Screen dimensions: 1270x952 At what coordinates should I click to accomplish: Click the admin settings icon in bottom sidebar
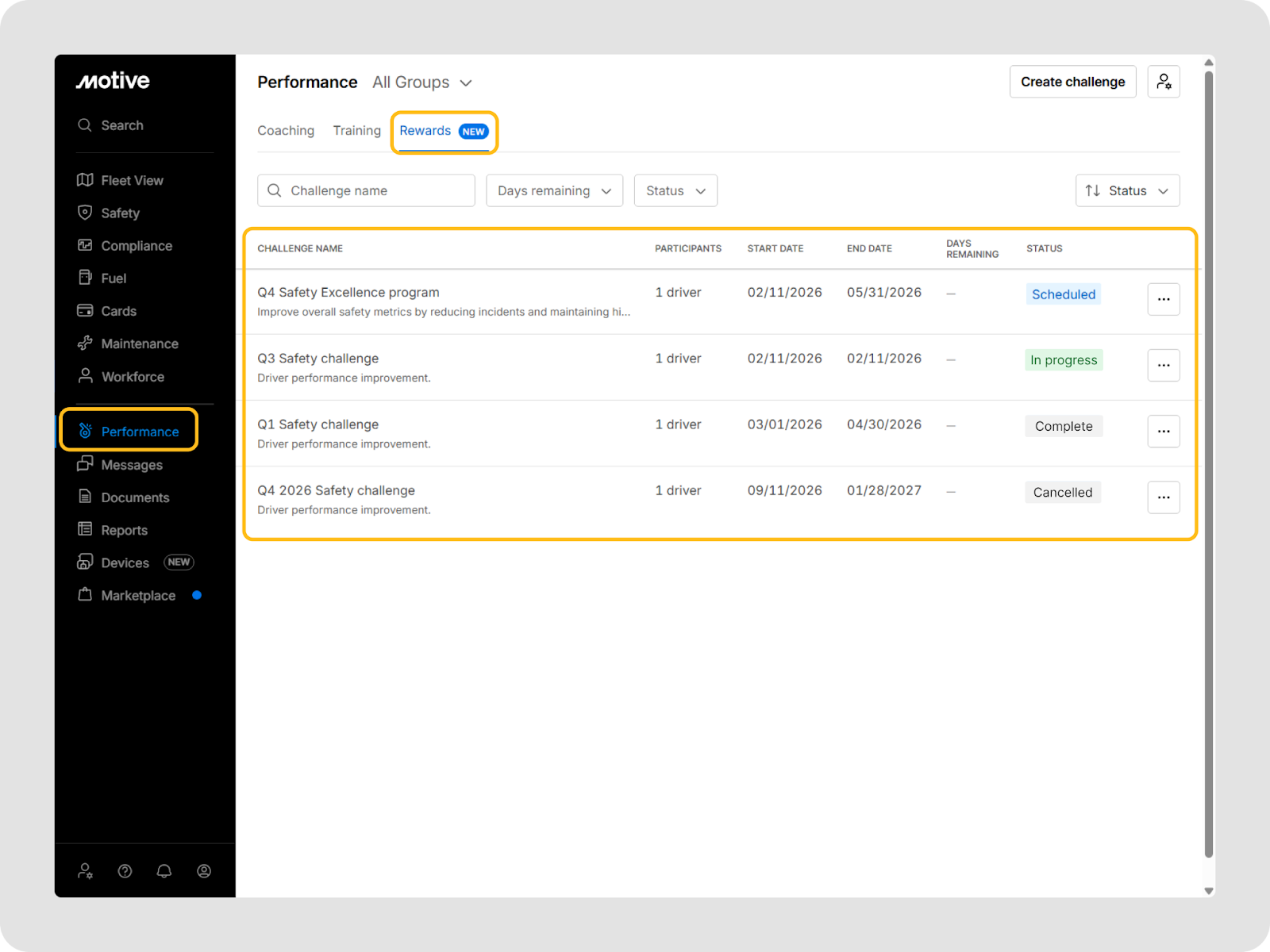[85, 871]
